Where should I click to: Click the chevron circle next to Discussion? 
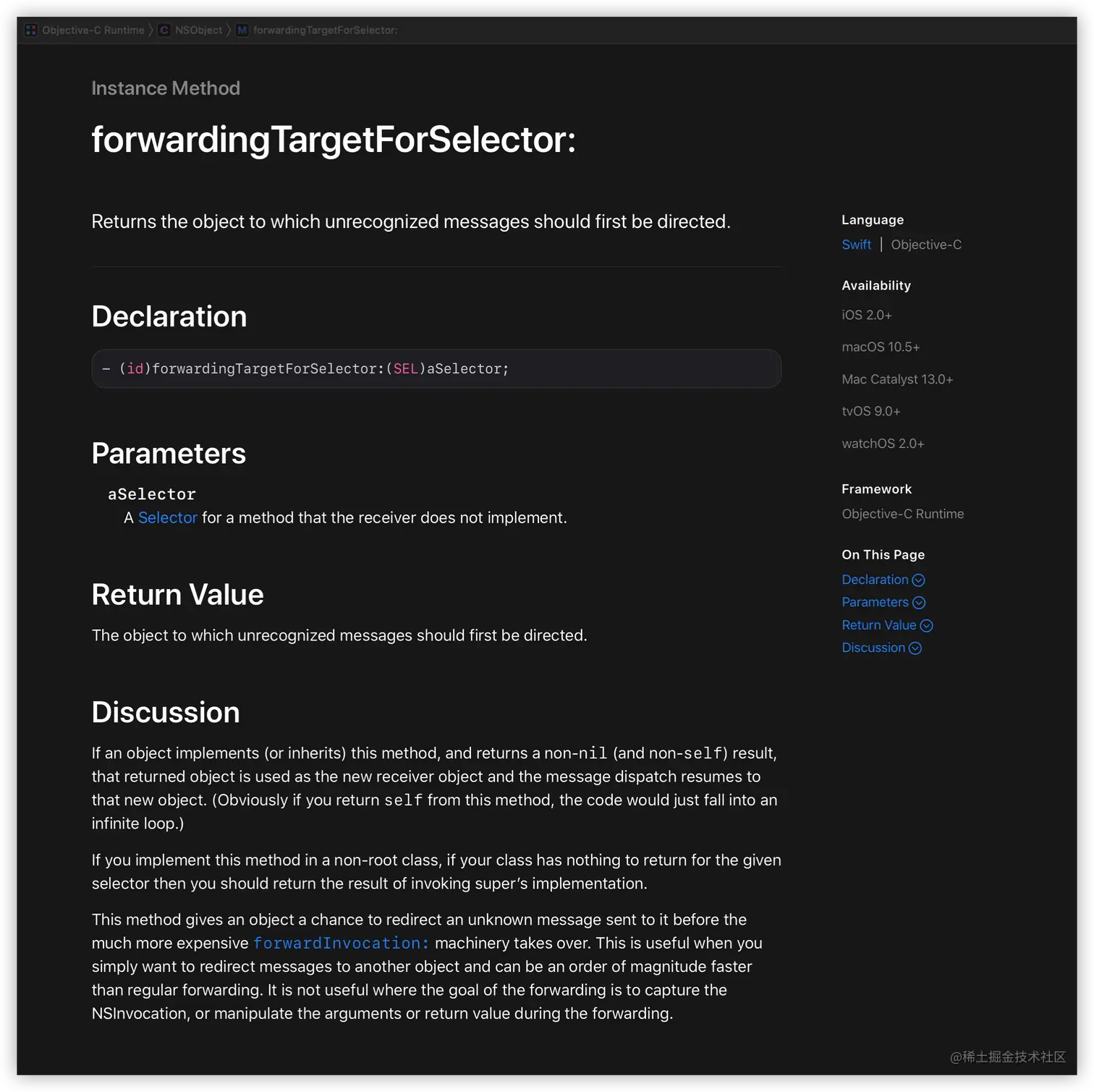[x=916, y=648]
